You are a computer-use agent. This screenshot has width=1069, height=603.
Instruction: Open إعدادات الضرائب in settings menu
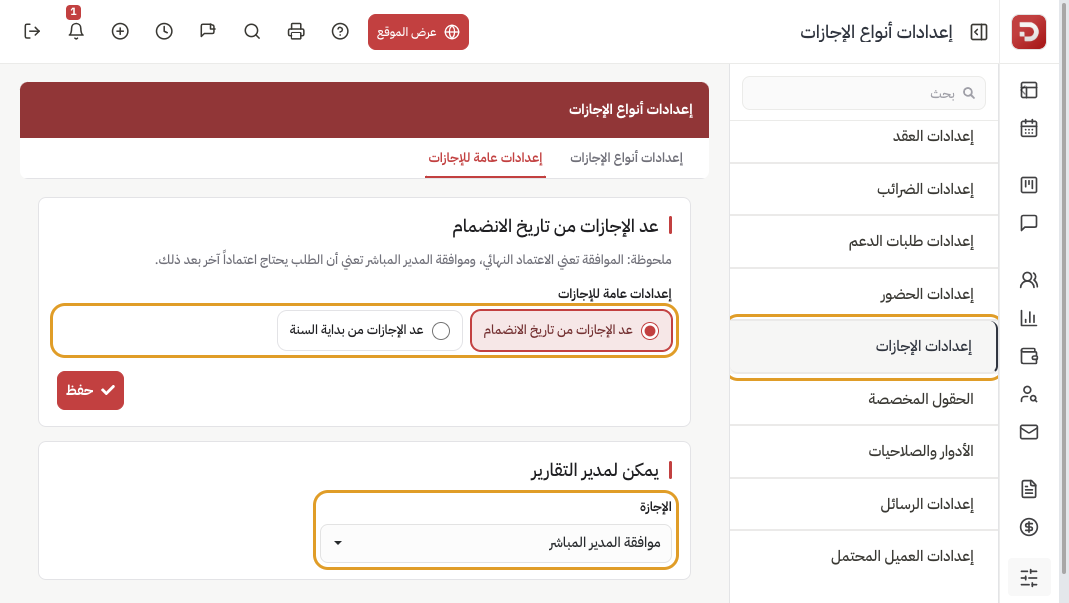point(864,189)
